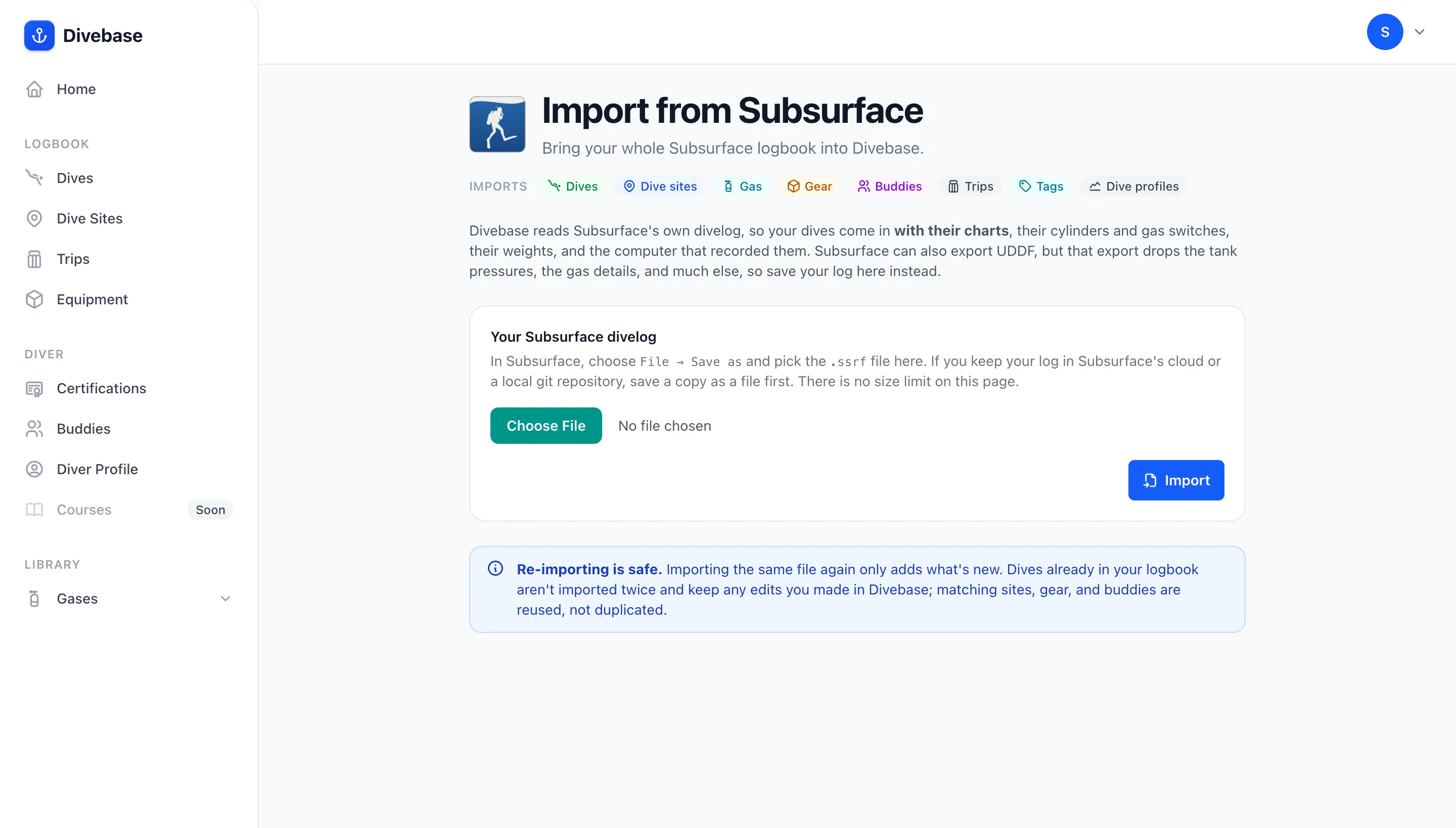The width and height of the screenshot is (1456, 828).
Task: Expand the Gases submenu chevron
Action: tap(225, 599)
